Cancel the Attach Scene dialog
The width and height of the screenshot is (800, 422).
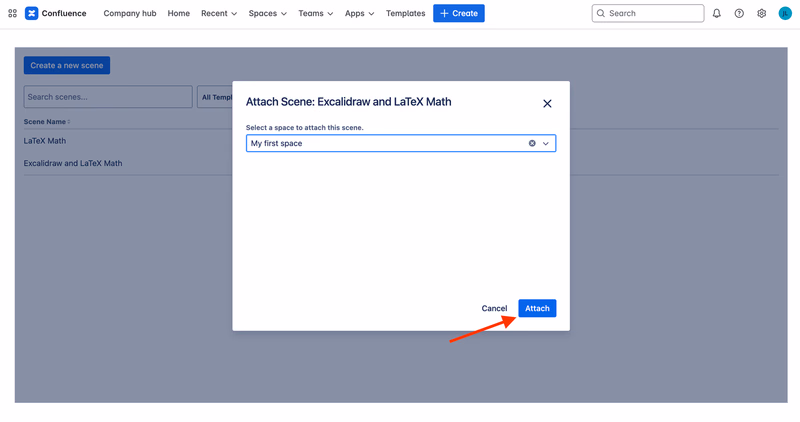click(x=494, y=308)
